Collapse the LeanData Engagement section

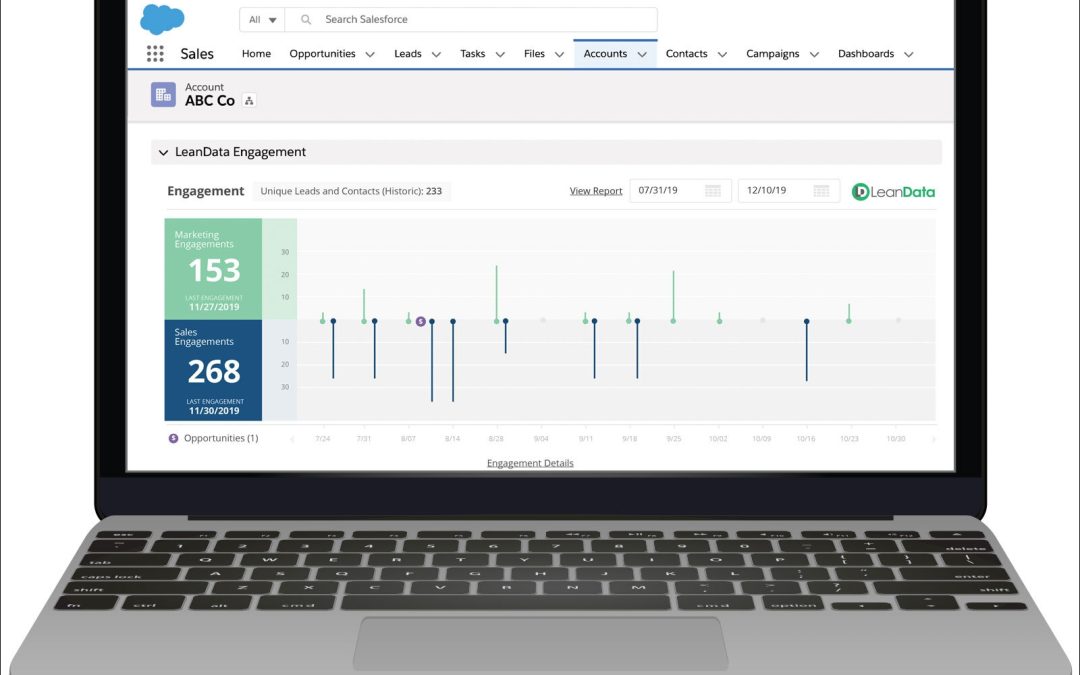coord(163,152)
